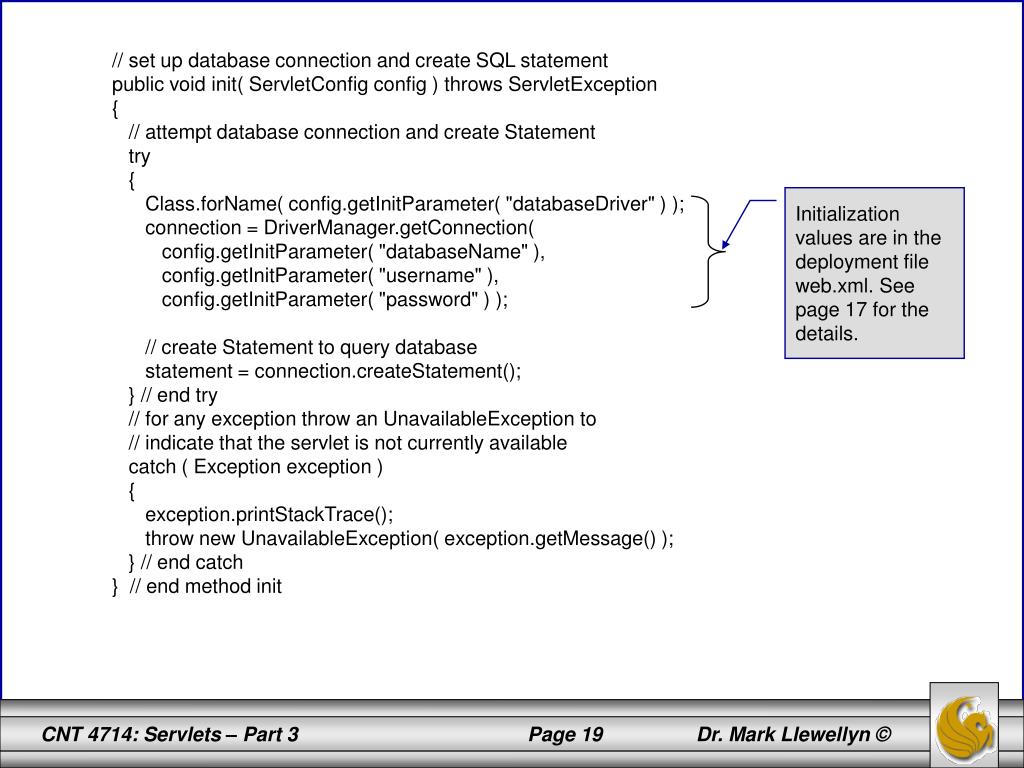Click the '} // end try' line
Viewport: 1024px width, 768px height.
173,395
